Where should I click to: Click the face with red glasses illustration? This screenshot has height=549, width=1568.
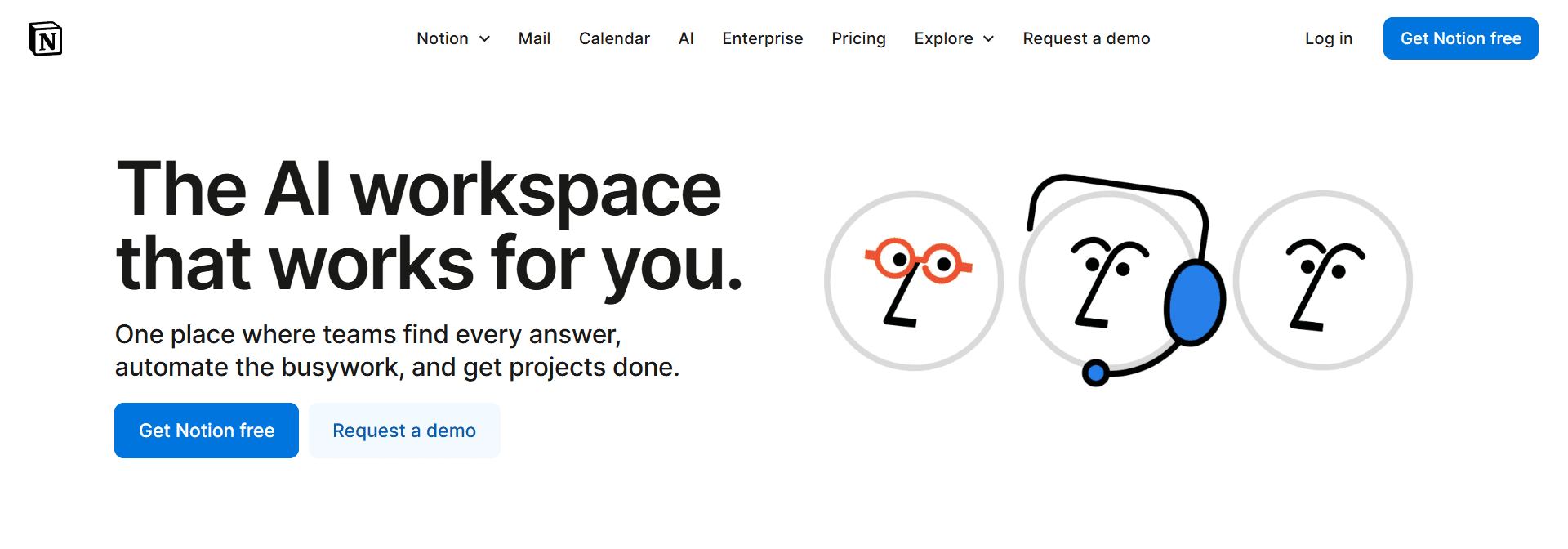tap(915, 281)
